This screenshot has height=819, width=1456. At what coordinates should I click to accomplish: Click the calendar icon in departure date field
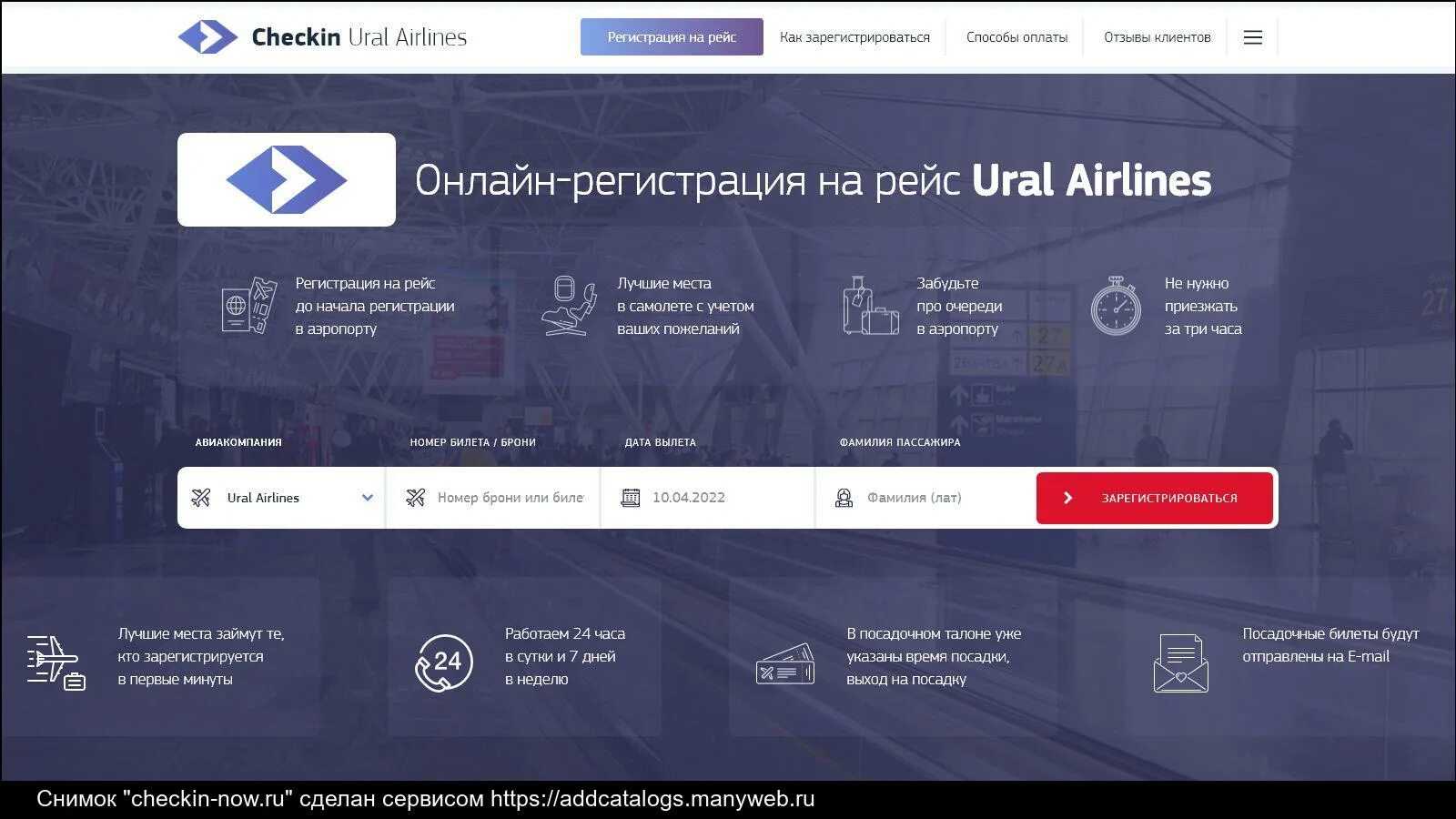[631, 498]
